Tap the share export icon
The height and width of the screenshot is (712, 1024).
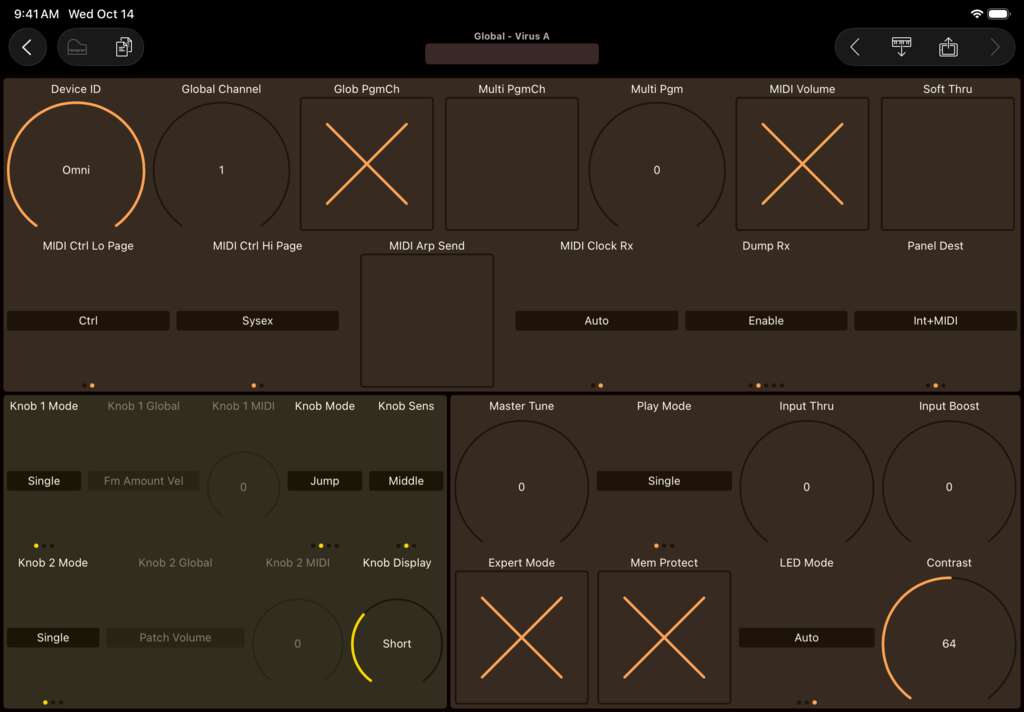pos(948,47)
